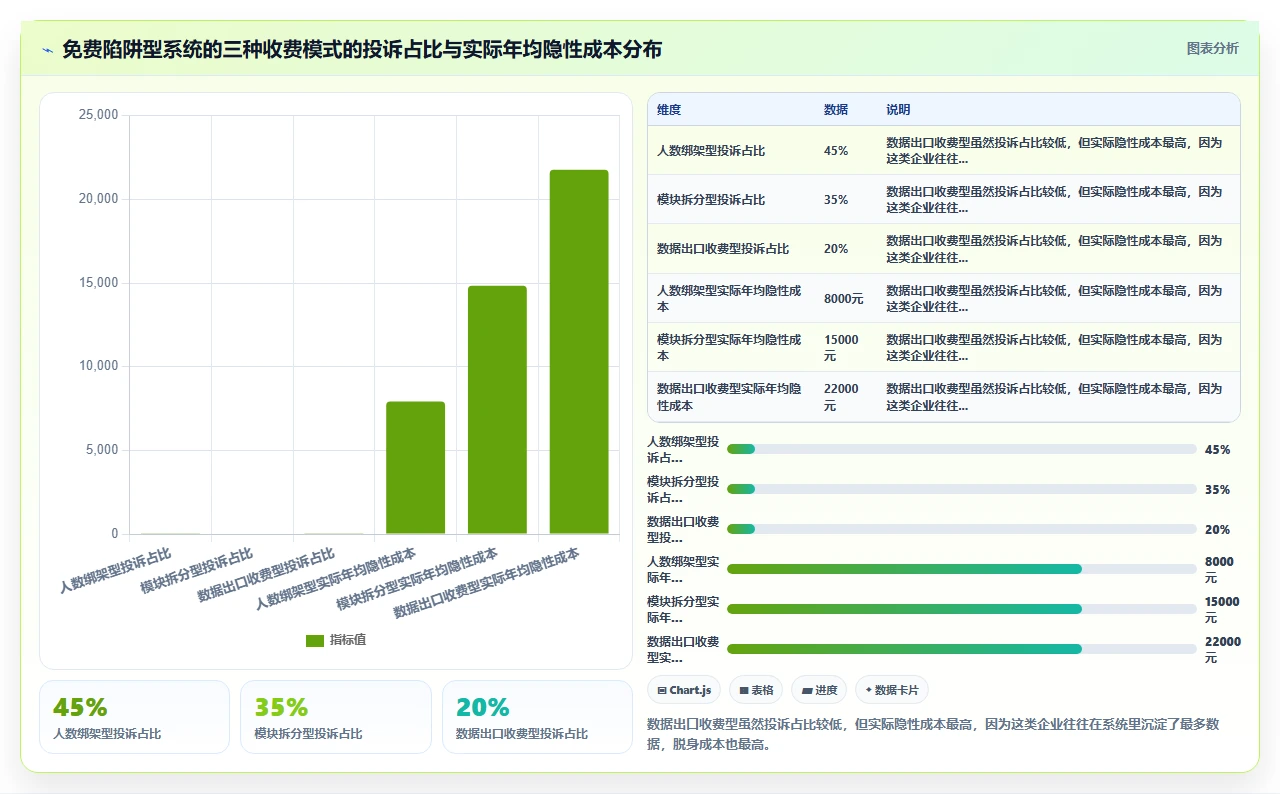Screen dimensions: 1280x794
Task: Click the Chart.js tag
Action: click(x=685, y=690)
